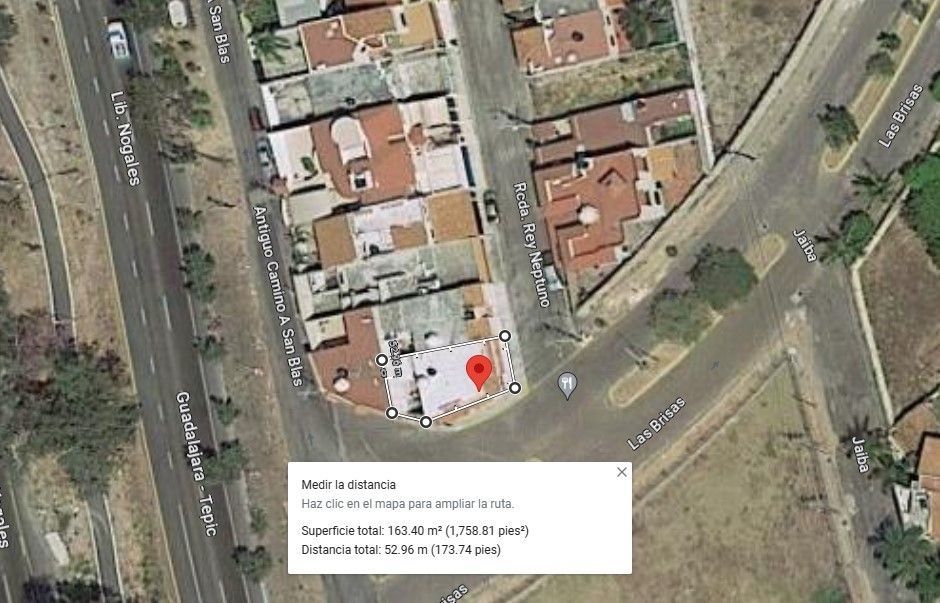This screenshot has height=603, width=940.
Task: Select the rightmost measurement point beside Las Brisas
Action: coord(515,388)
